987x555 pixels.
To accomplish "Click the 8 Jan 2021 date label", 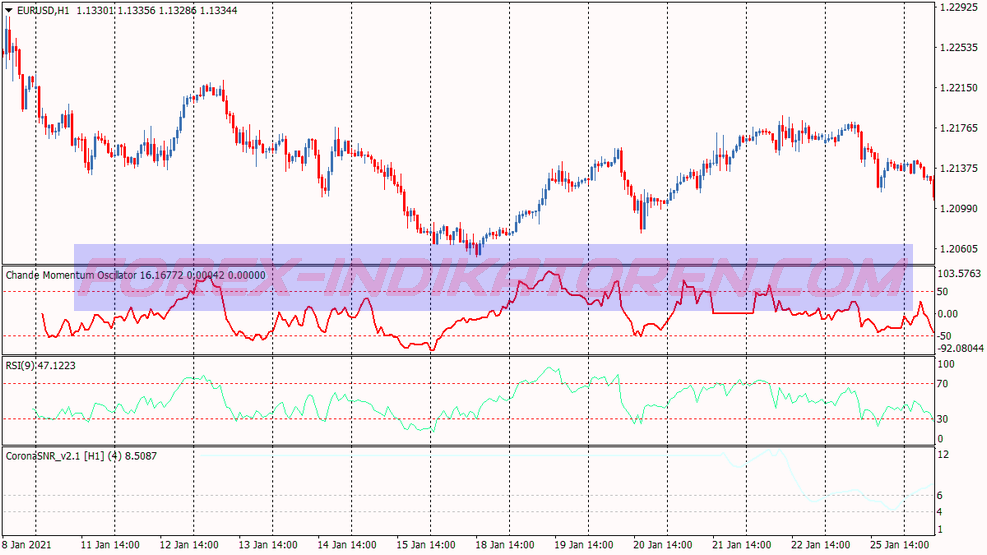I will coord(26,545).
